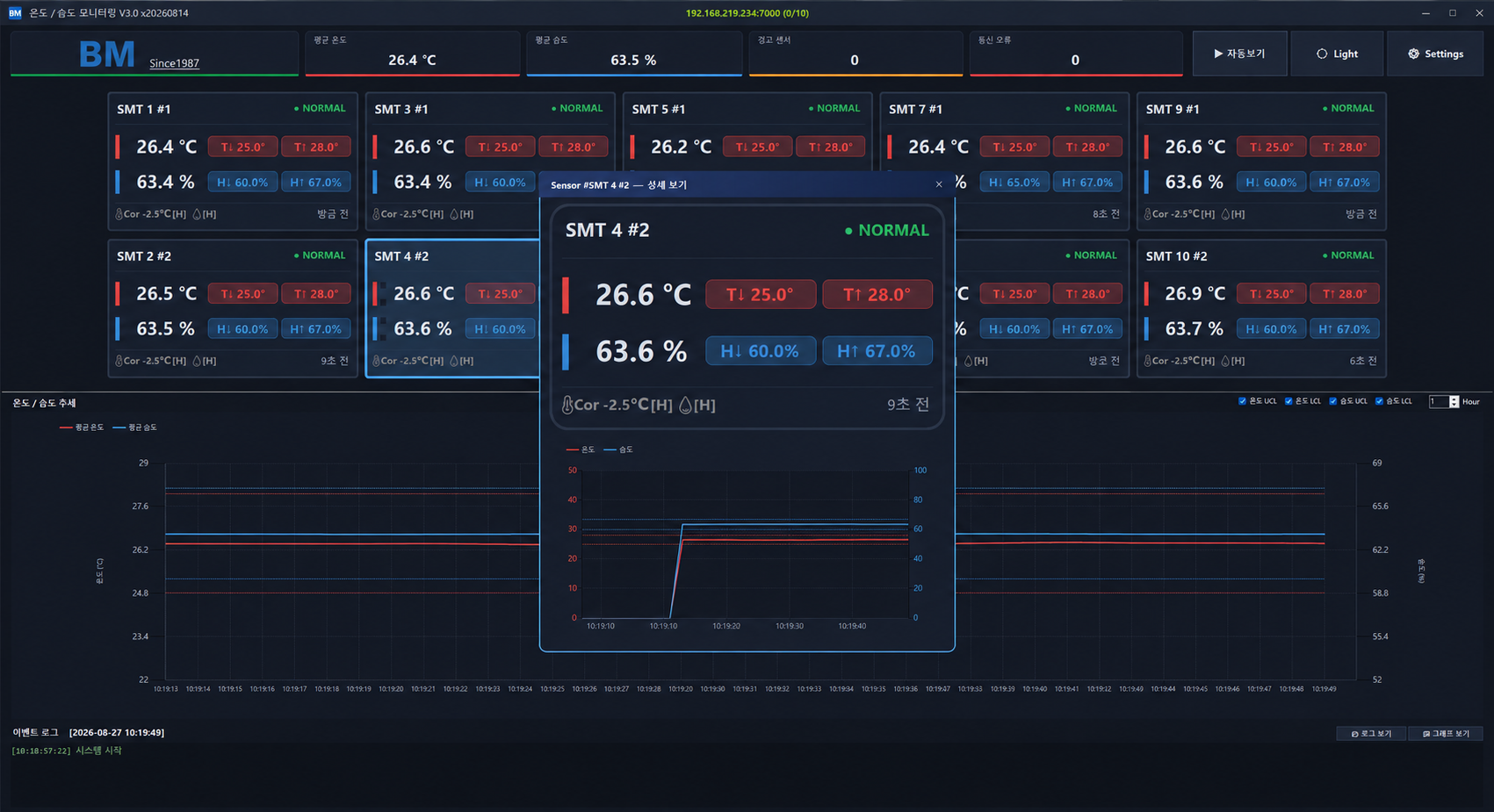Switch to the Light theme
The image size is (1494, 812).
click(x=1337, y=54)
